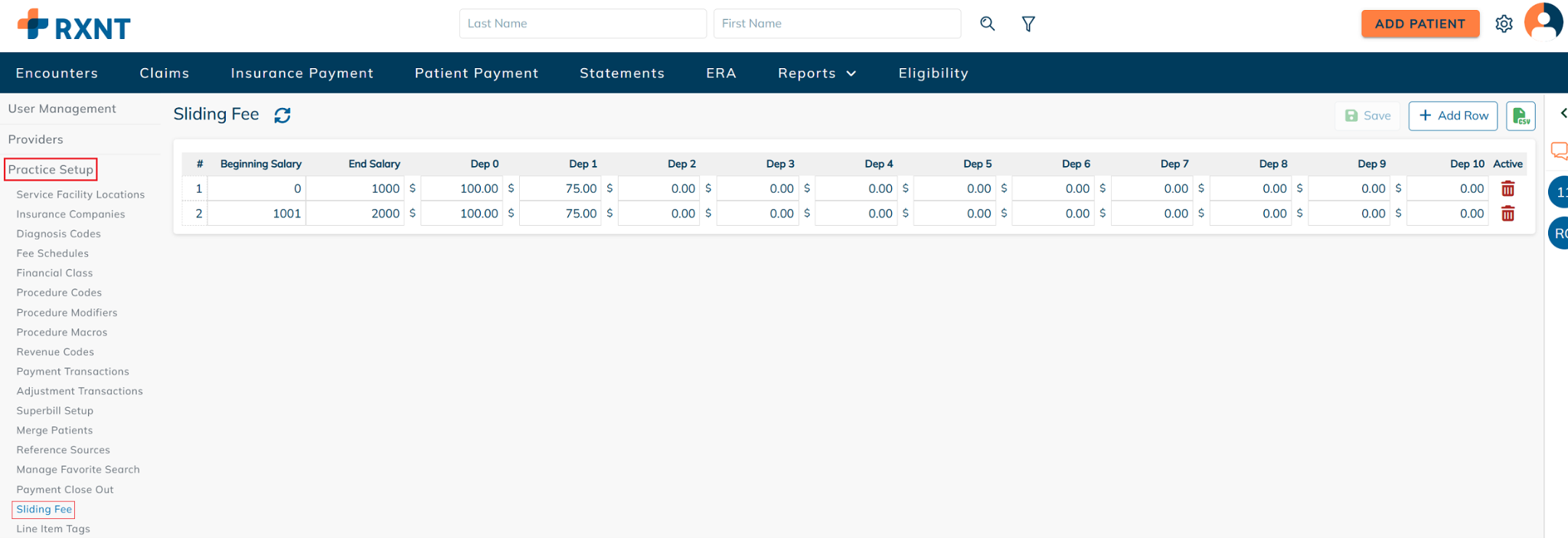This screenshot has width=1568, height=538.
Task: Edit the End Salary field in row 1
Action: 355,188
